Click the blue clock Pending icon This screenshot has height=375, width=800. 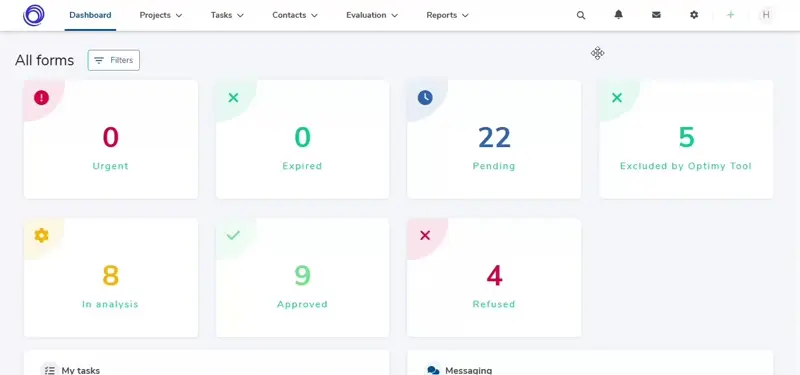tap(425, 97)
